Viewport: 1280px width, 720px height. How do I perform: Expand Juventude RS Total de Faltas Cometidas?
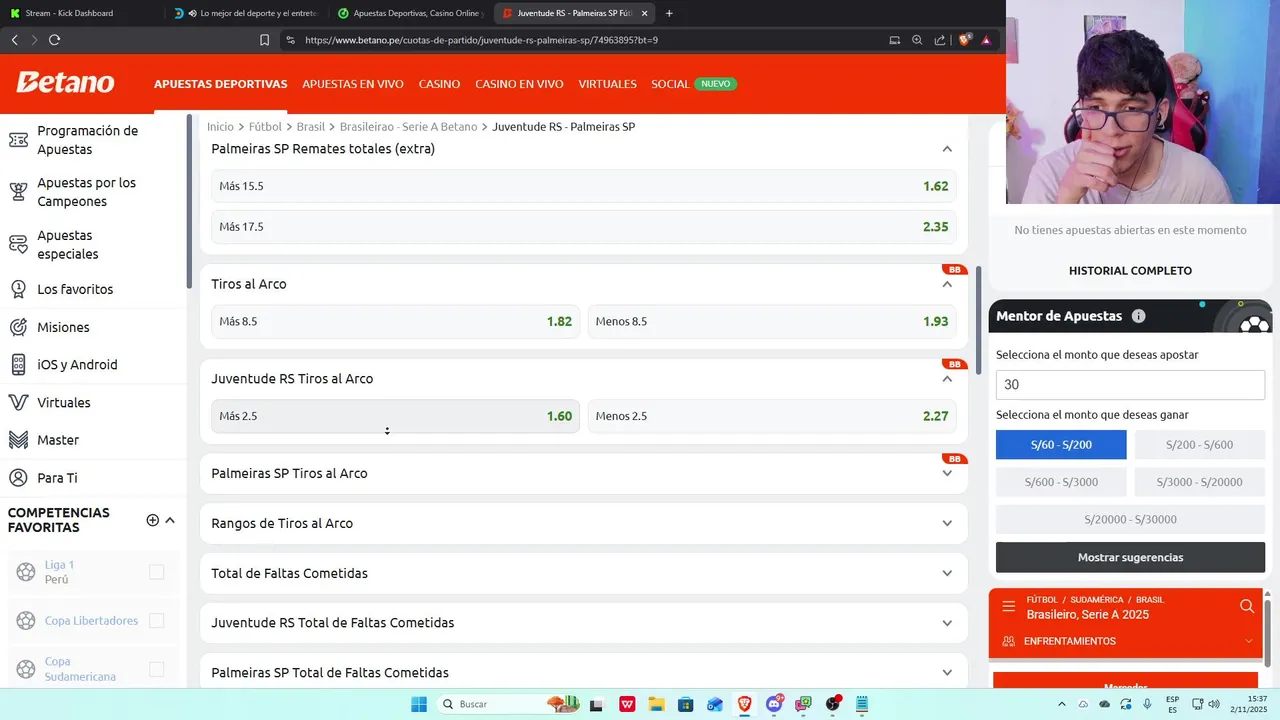947,623
